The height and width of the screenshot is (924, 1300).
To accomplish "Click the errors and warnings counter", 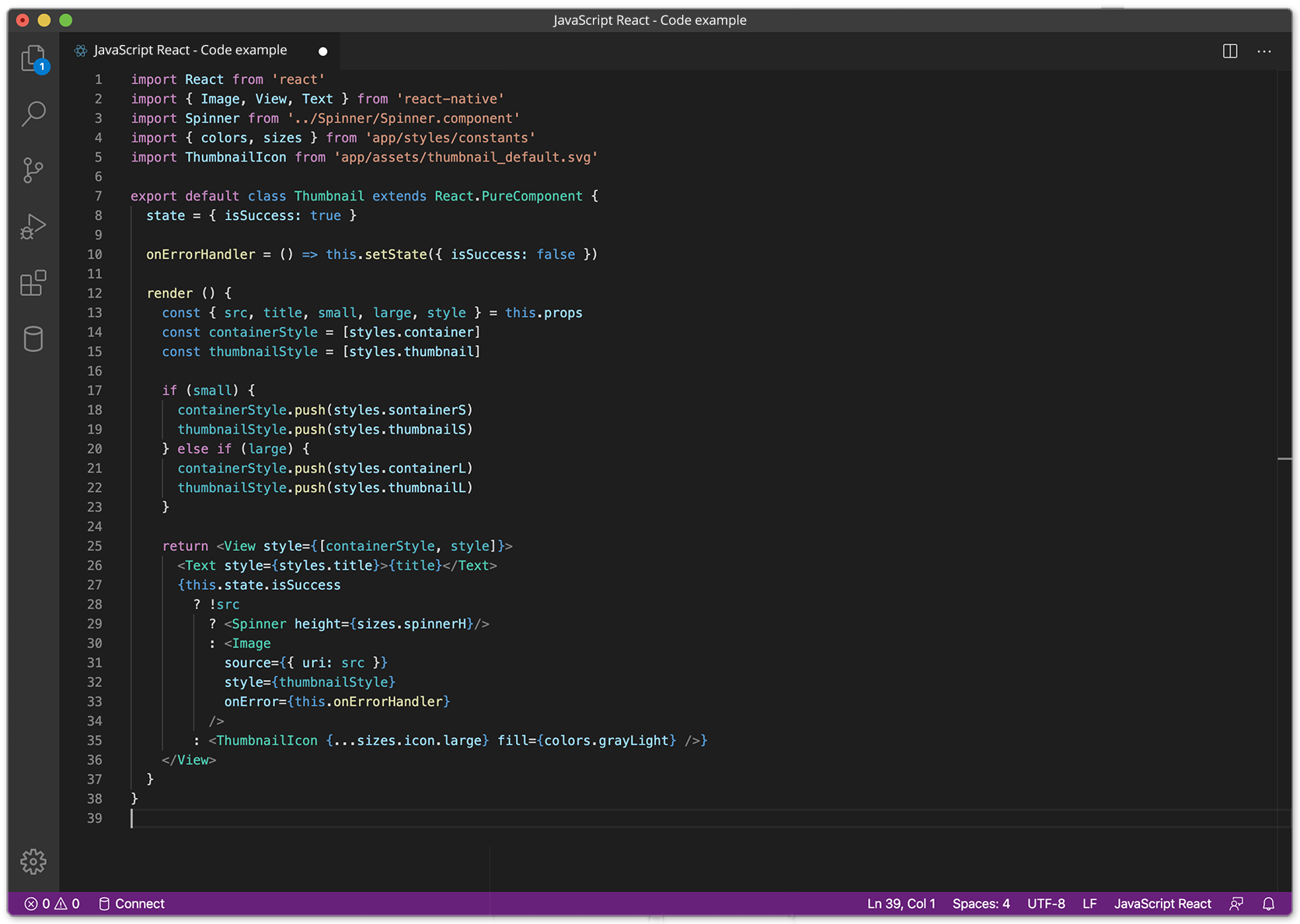I will [51, 904].
